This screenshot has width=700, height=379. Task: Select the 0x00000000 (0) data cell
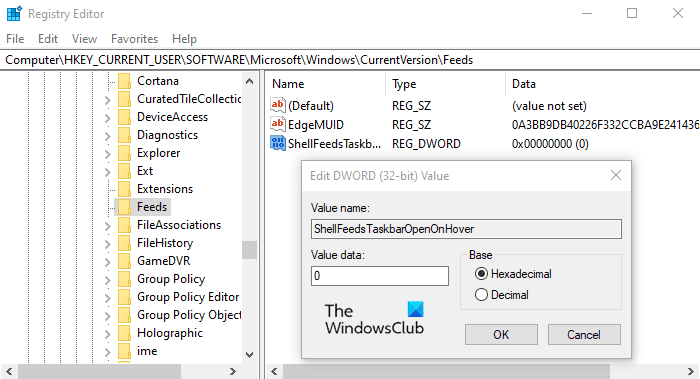click(550, 144)
